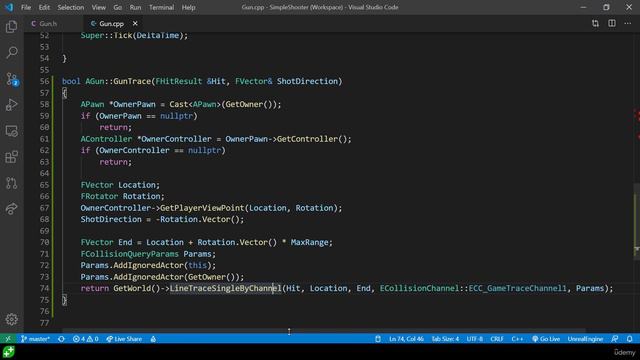This screenshot has width=640, height=360.
Task: Change CRLF end of line sequence
Action: tap(497, 339)
